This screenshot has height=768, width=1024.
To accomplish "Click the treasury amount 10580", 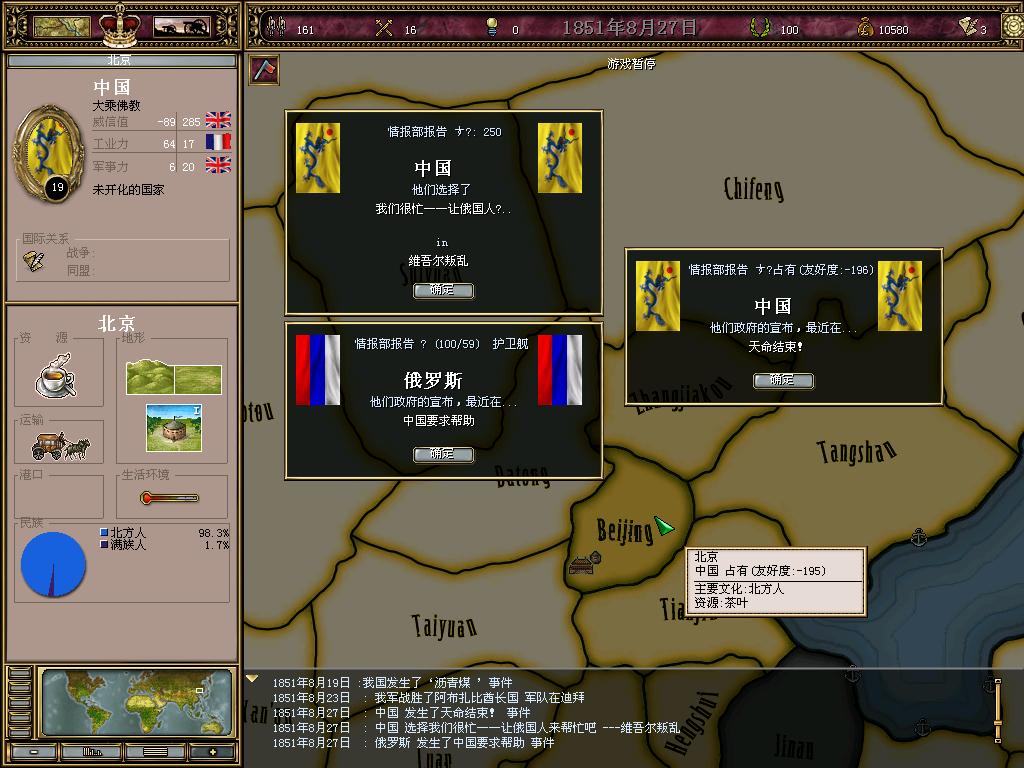I will tap(893, 29).
